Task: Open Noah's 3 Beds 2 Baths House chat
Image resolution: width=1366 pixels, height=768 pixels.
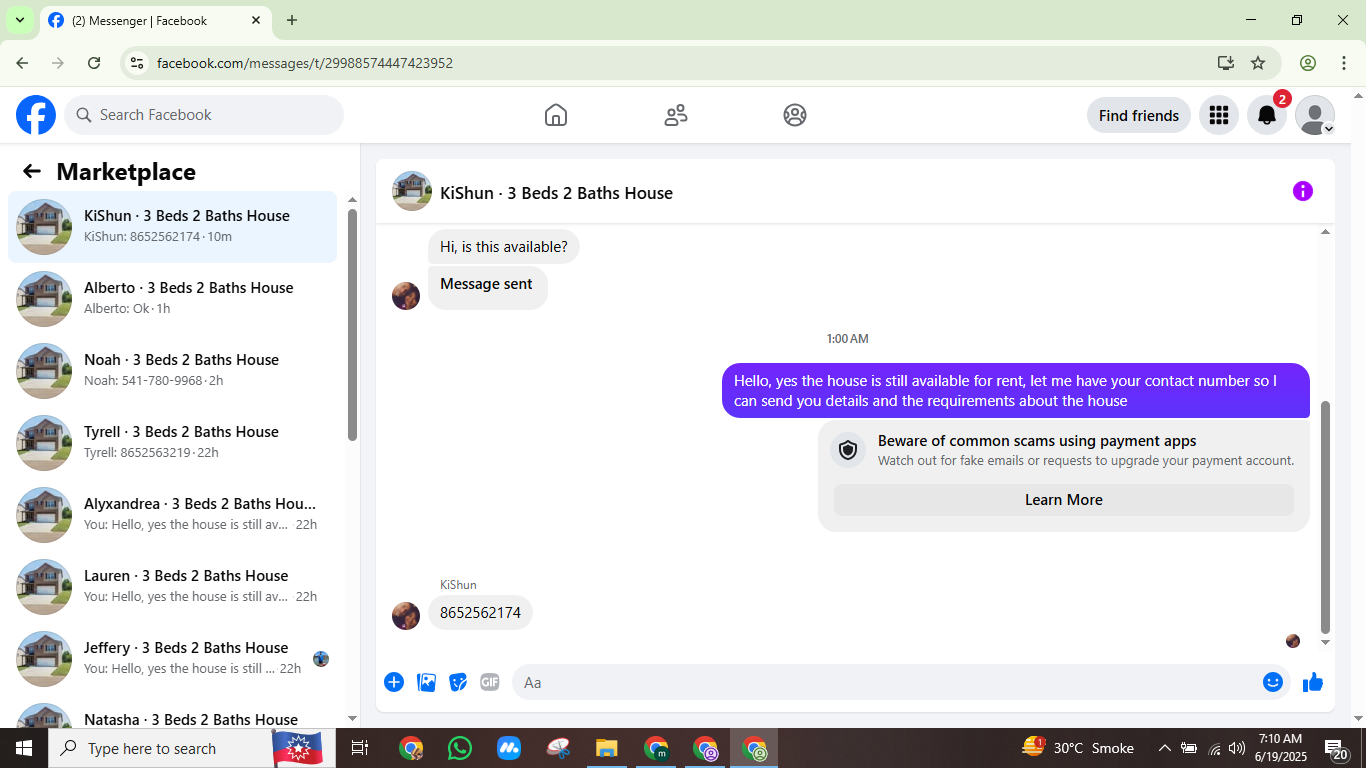Action: (x=172, y=370)
